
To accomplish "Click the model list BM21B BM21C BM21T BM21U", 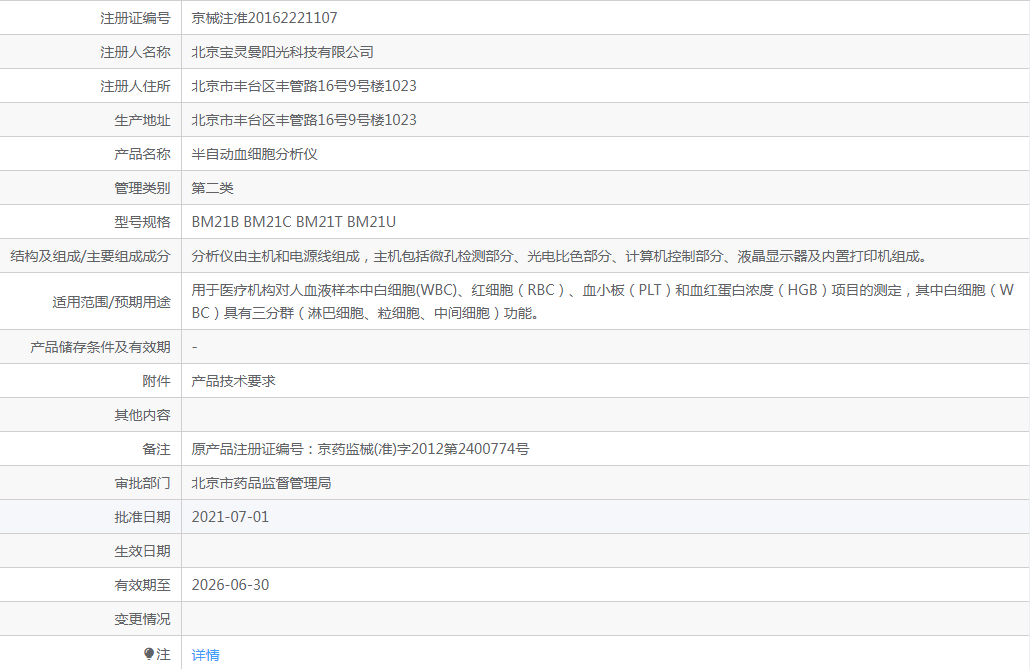I will click(x=294, y=222).
